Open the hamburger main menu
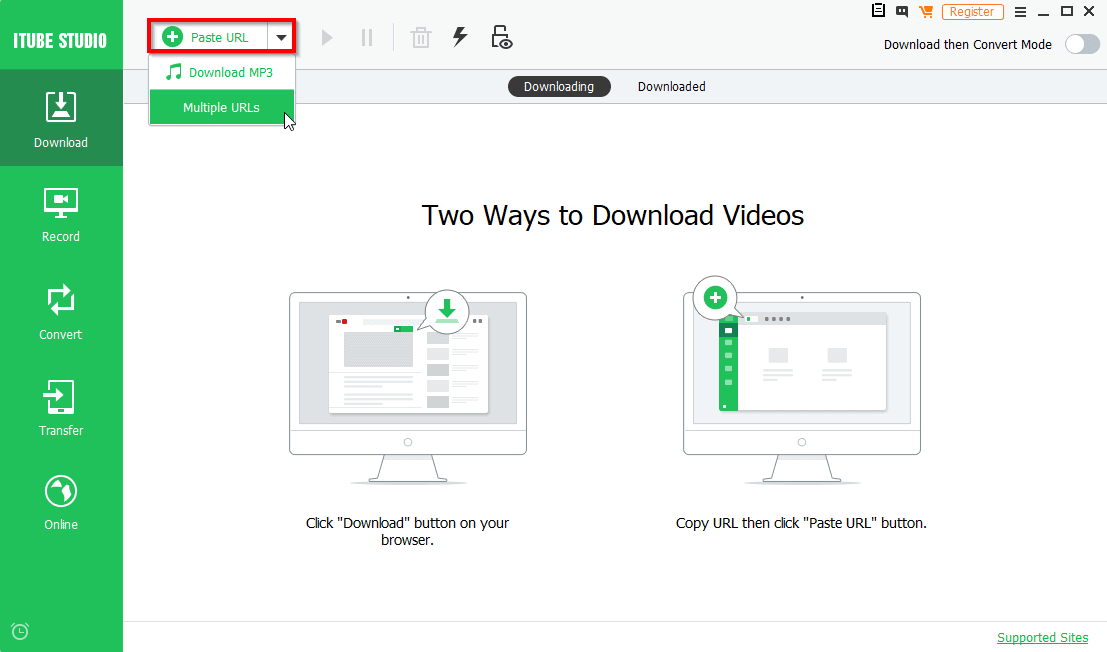The image size is (1107, 652). point(1020,11)
